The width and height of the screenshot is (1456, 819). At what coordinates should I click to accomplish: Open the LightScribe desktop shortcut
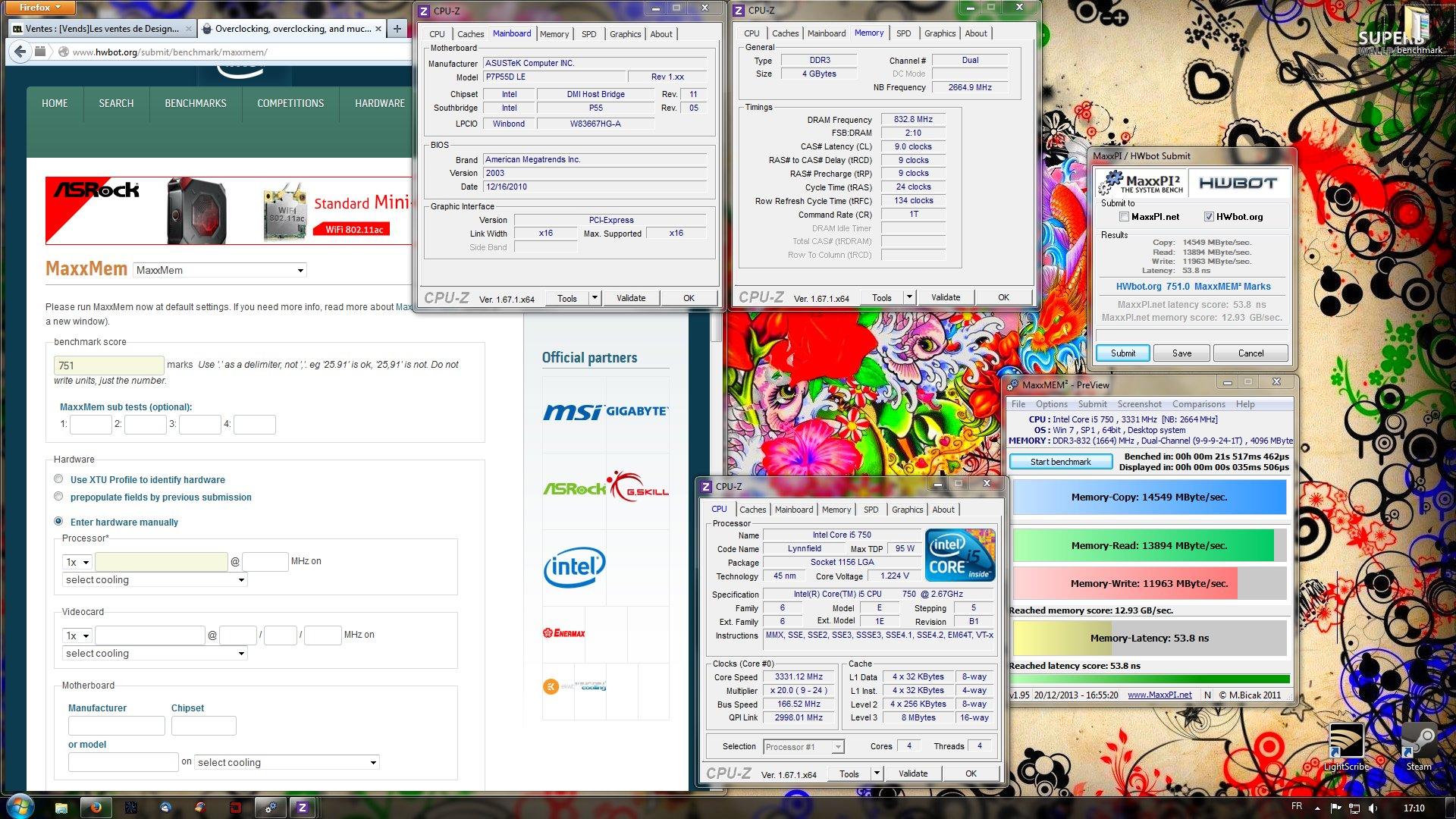tap(1346, 747)
